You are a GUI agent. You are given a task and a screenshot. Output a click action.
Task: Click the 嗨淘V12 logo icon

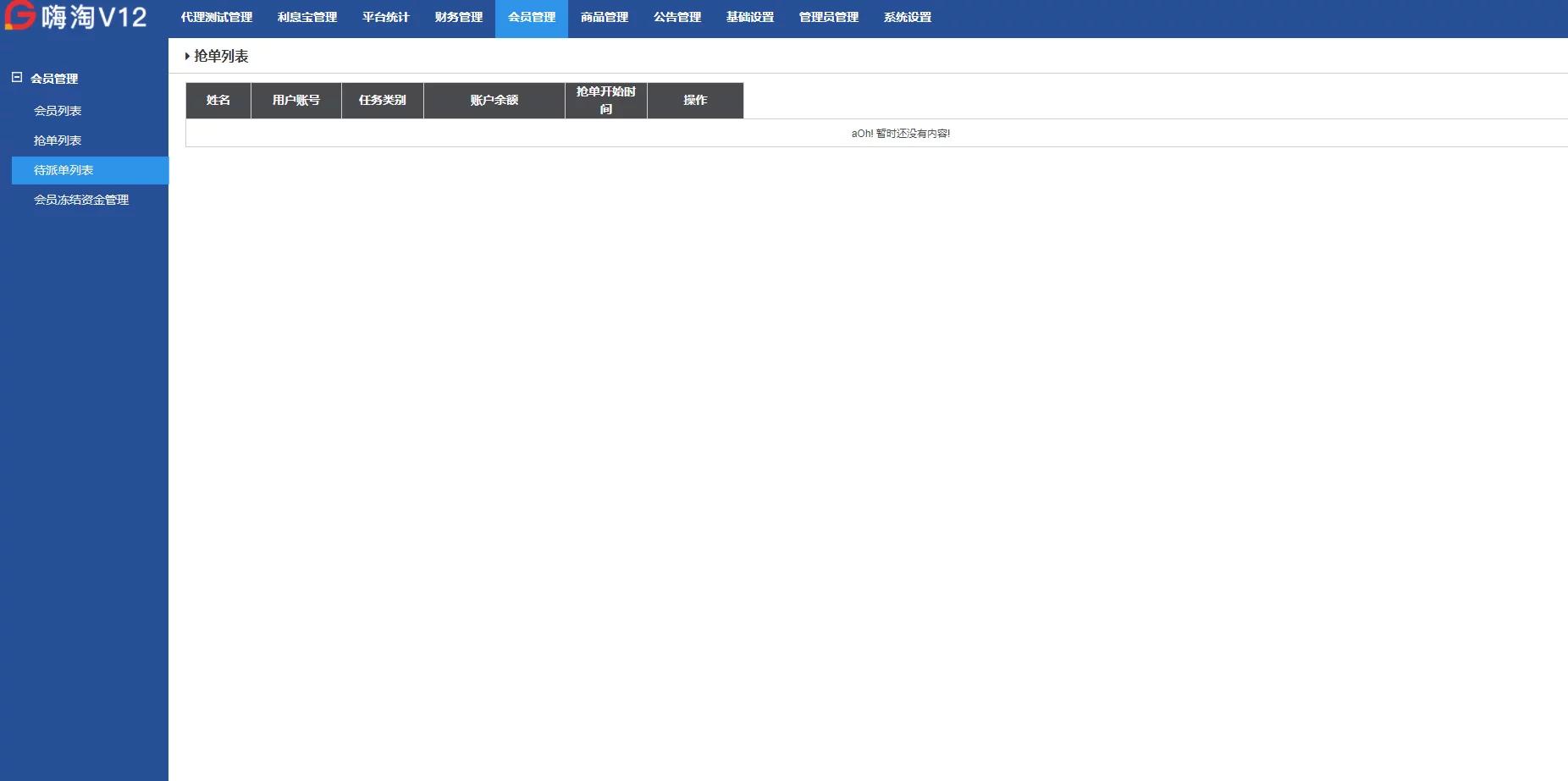coord(19,15)
